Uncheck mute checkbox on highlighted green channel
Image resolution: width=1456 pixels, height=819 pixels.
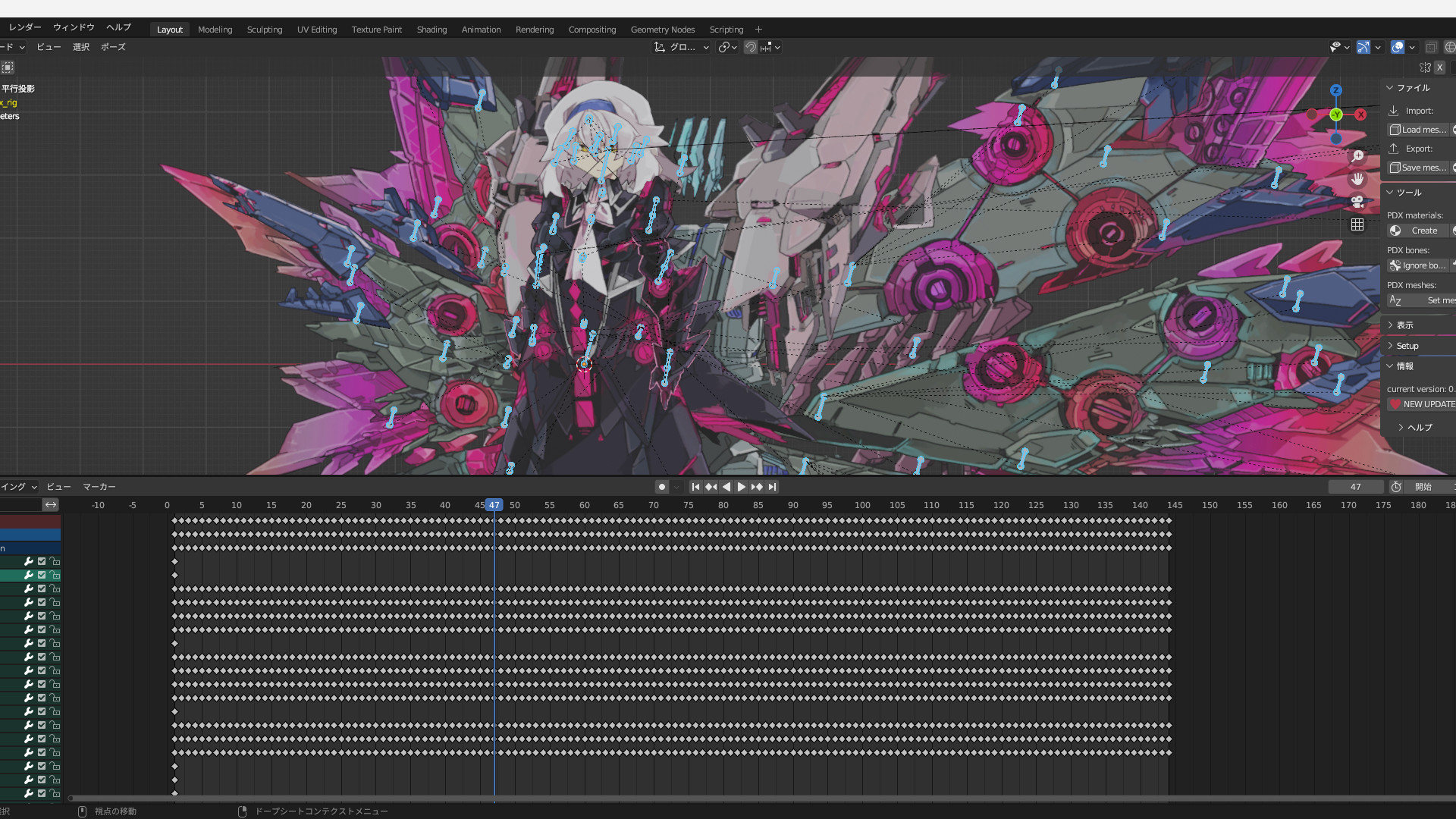(42, 575)
